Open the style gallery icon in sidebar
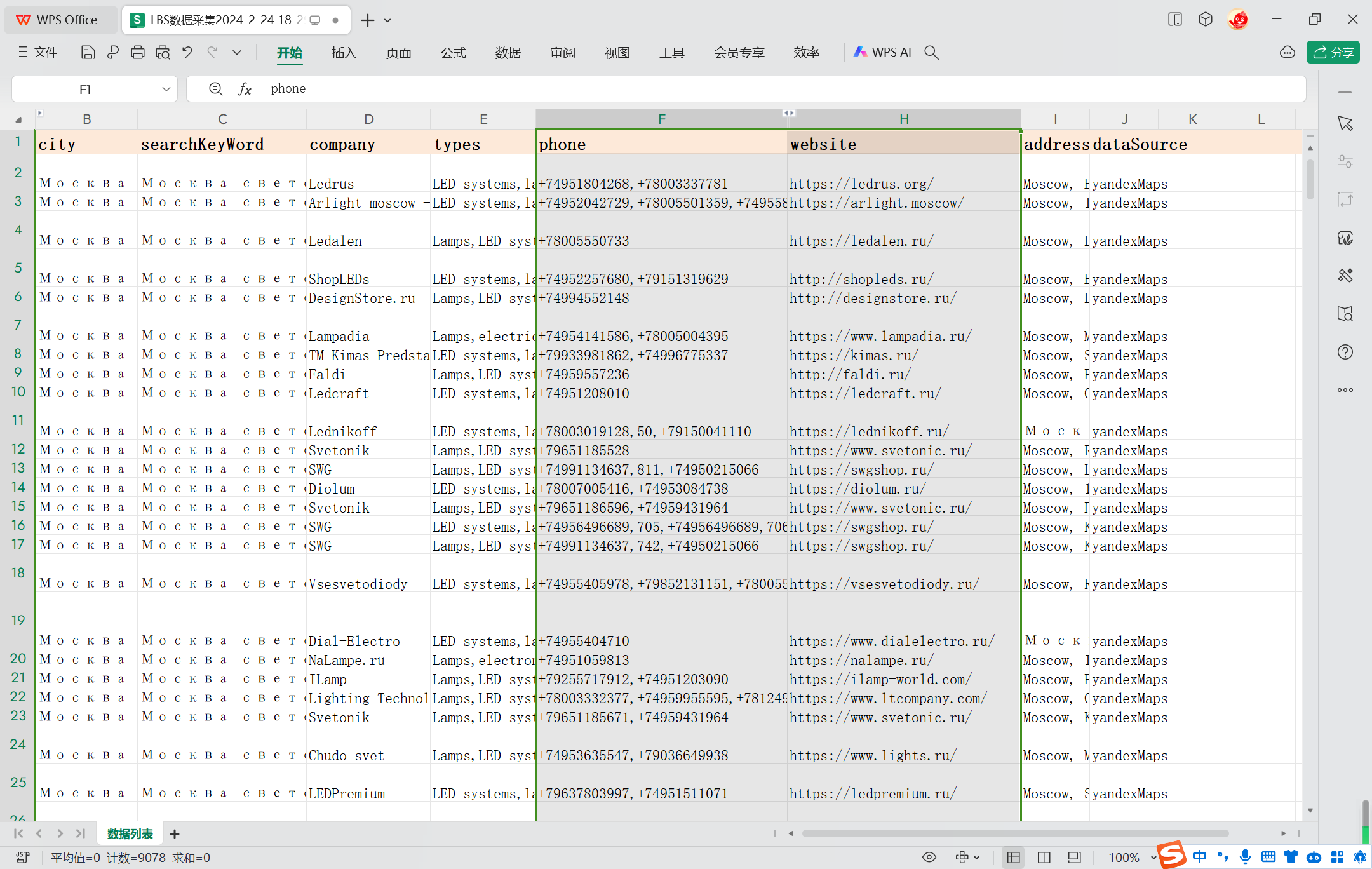The width and height of the screenshot is (1372, 869). (x=1345, y=238)
